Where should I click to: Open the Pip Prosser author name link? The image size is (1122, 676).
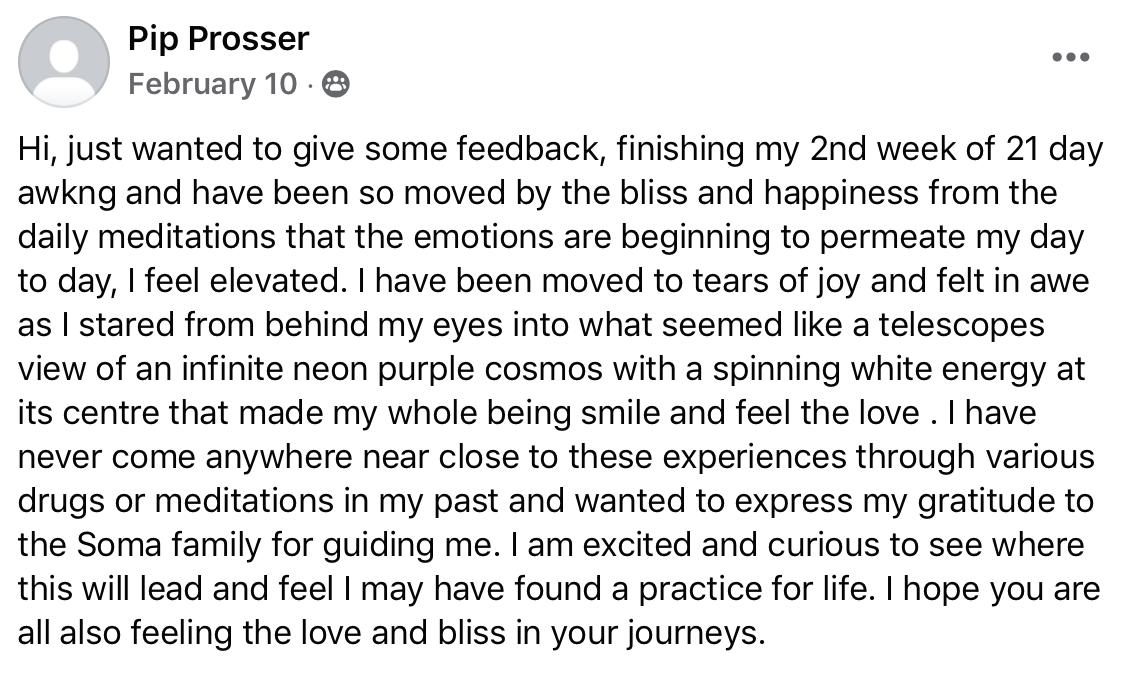point(218,38)
